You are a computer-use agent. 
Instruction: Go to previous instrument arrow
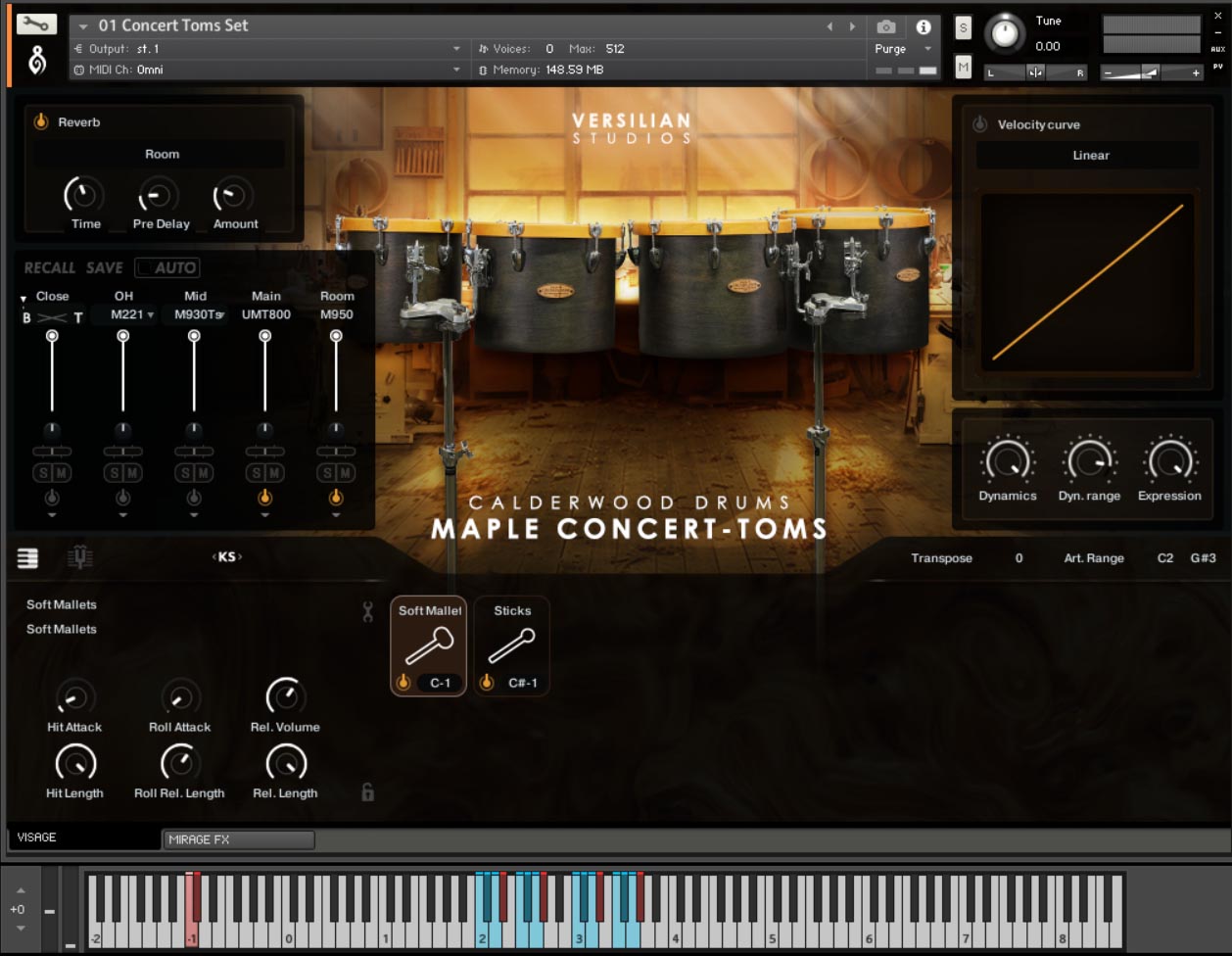[830, 26]
